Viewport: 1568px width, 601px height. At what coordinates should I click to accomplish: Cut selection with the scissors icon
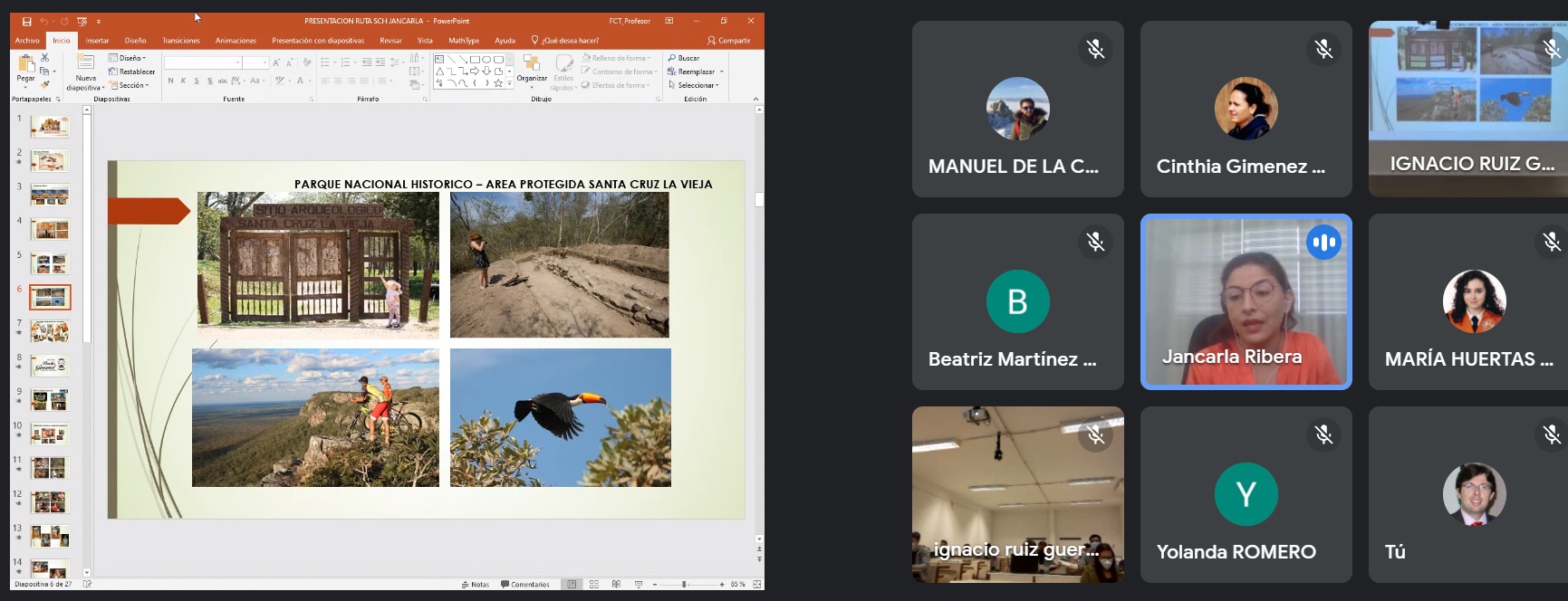click(x=44, y=58)
